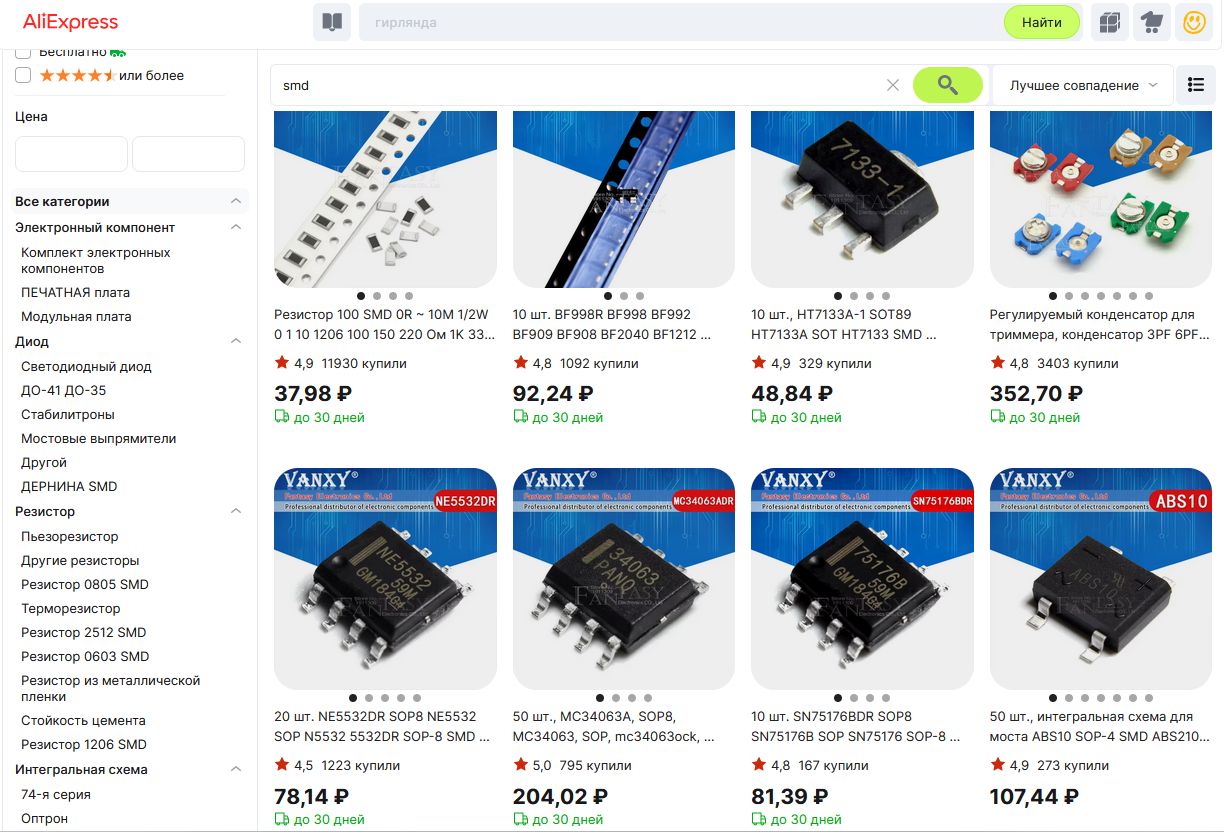Collapse the Диод category section
Screen dimensions: 1224x832
pyautogui.click(x=236, y=341)
